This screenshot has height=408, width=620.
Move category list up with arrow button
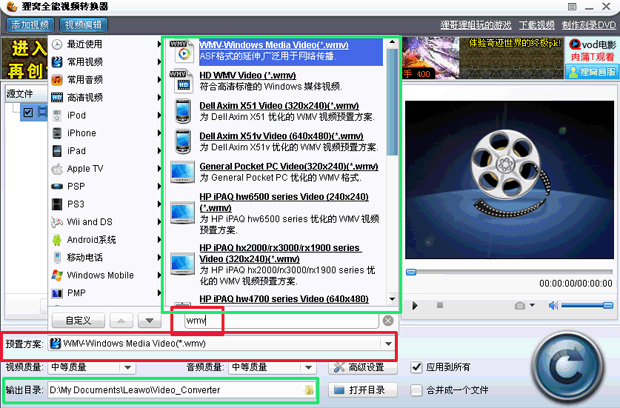pyautogui.click(x=121, y=321)
